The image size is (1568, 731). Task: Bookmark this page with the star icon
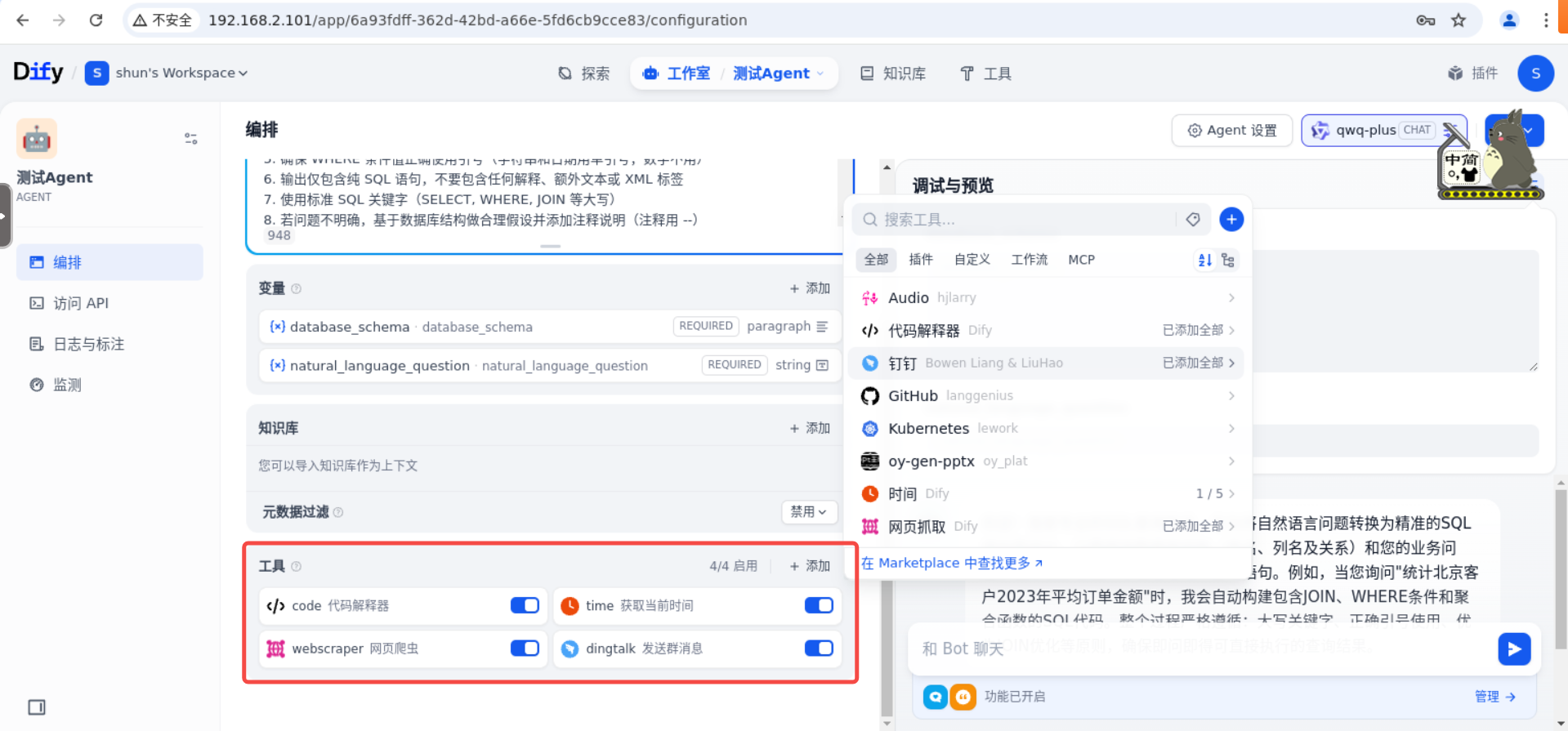(x=1459, y=20)
